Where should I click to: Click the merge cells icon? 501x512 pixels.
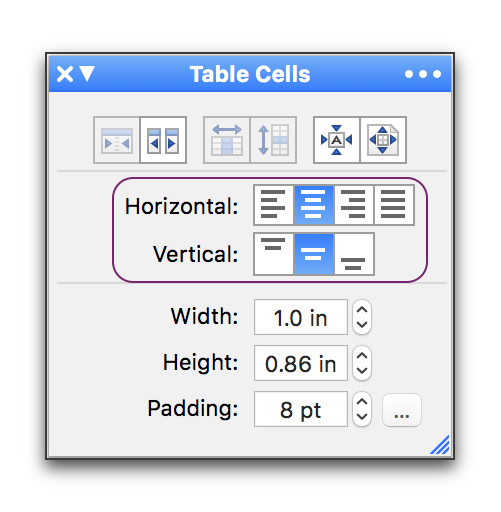117,140
